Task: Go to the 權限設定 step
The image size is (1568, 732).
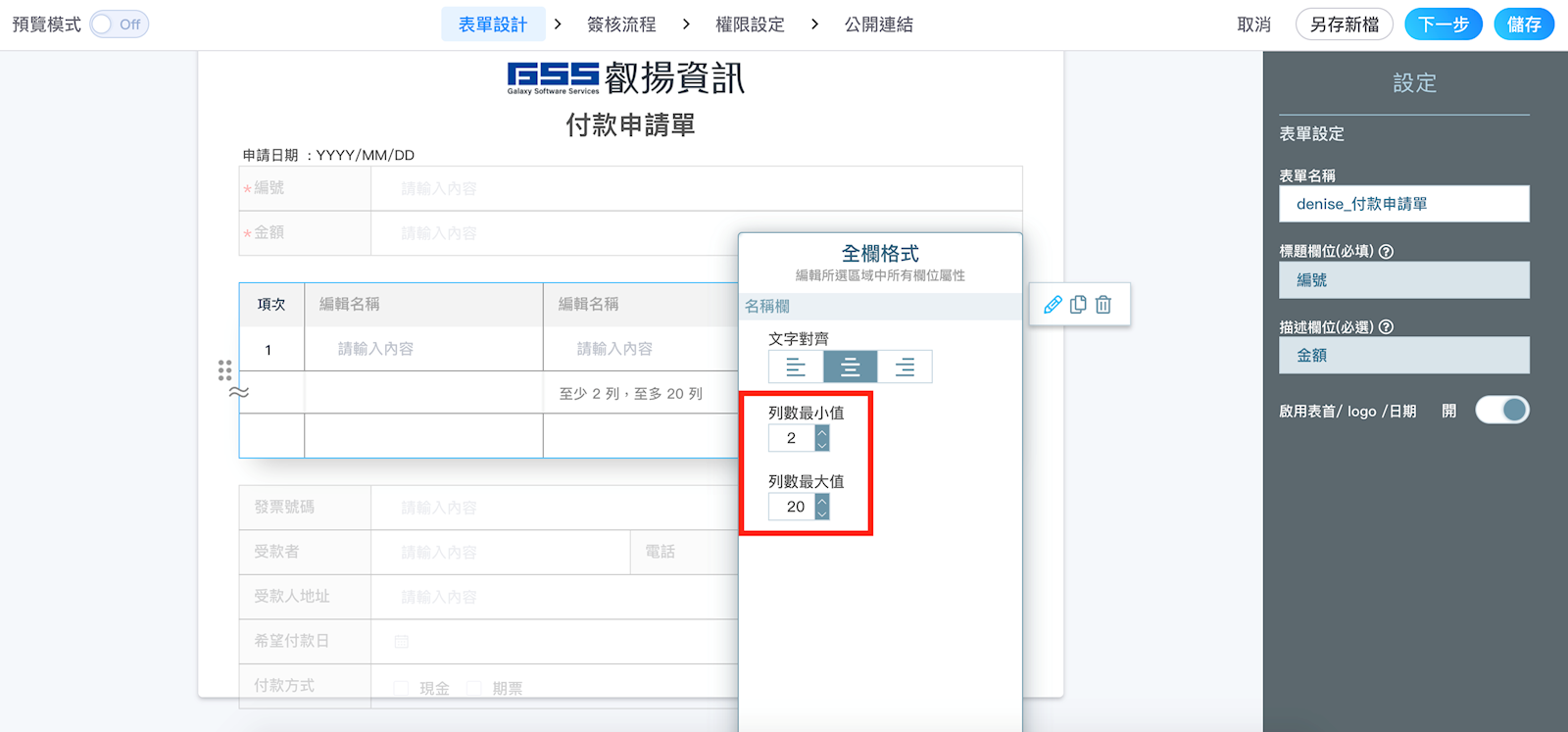Action: (750, 24)
